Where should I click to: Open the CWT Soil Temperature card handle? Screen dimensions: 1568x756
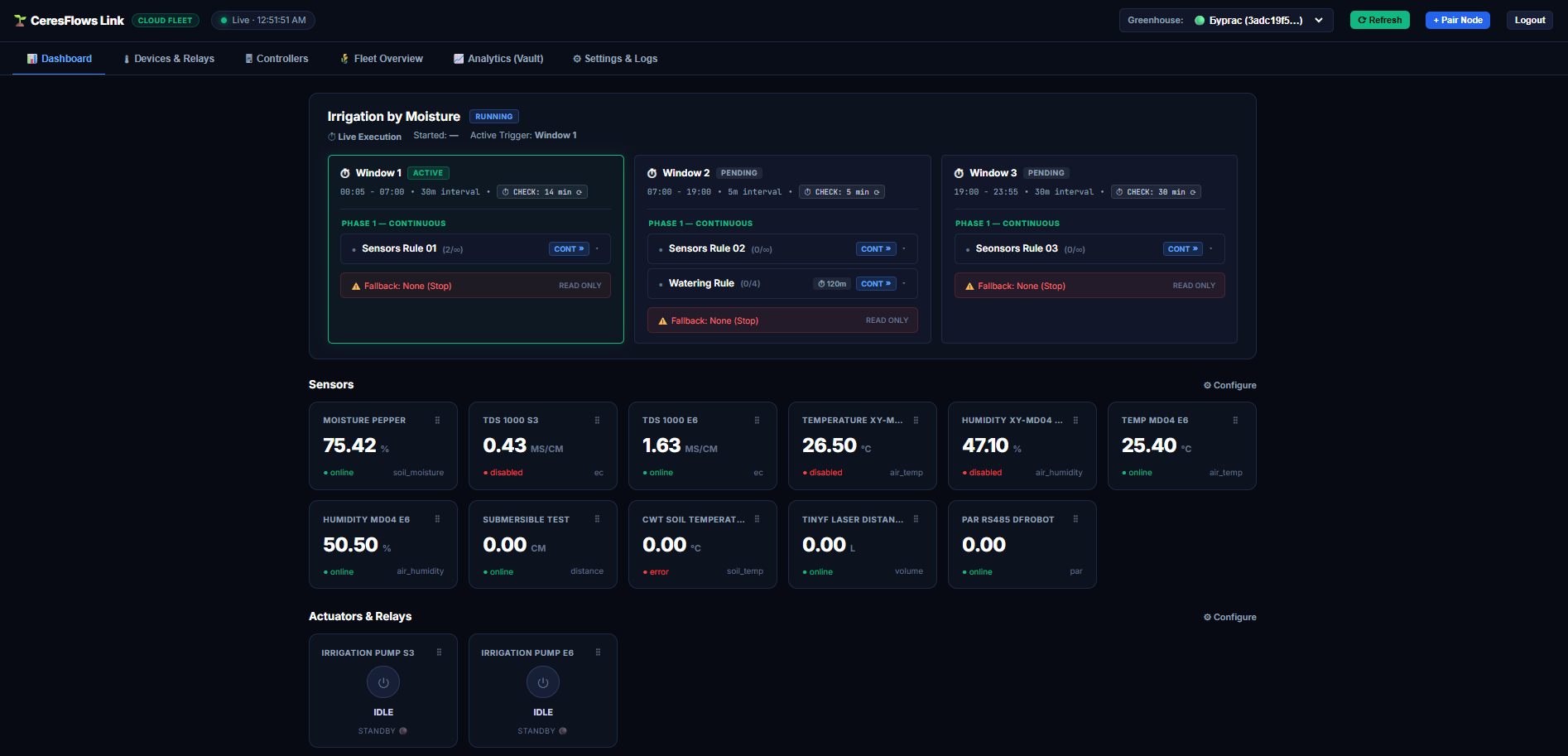[758, 519]
